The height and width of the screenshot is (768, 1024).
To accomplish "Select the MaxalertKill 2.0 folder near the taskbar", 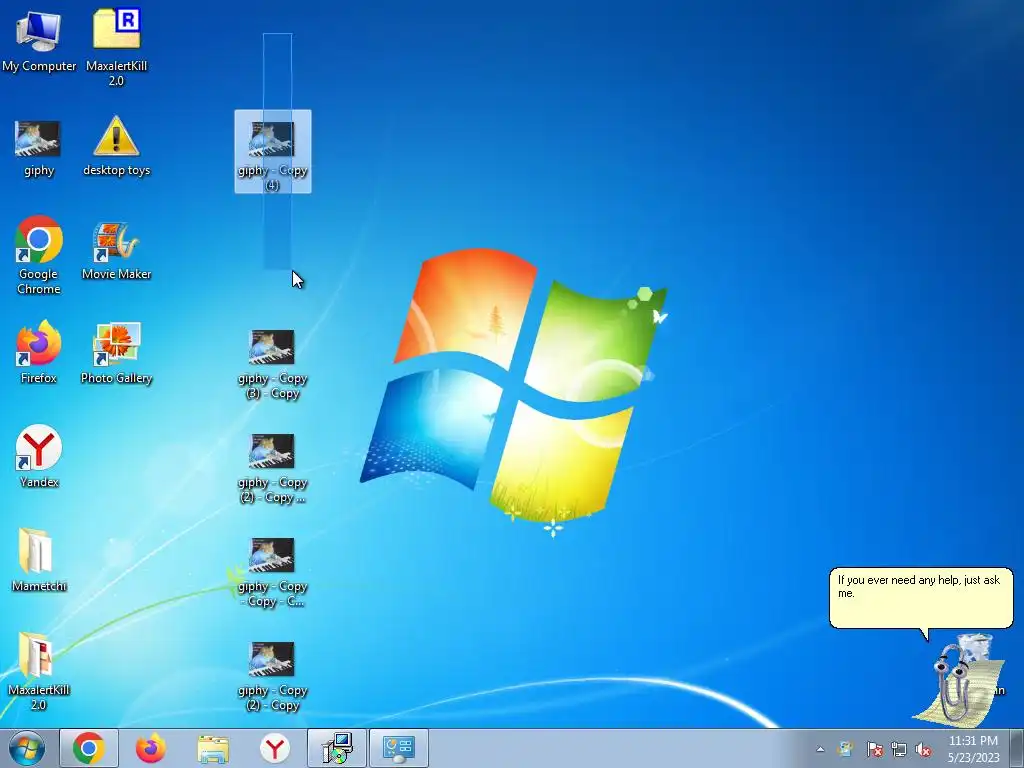I will (39, 671).
